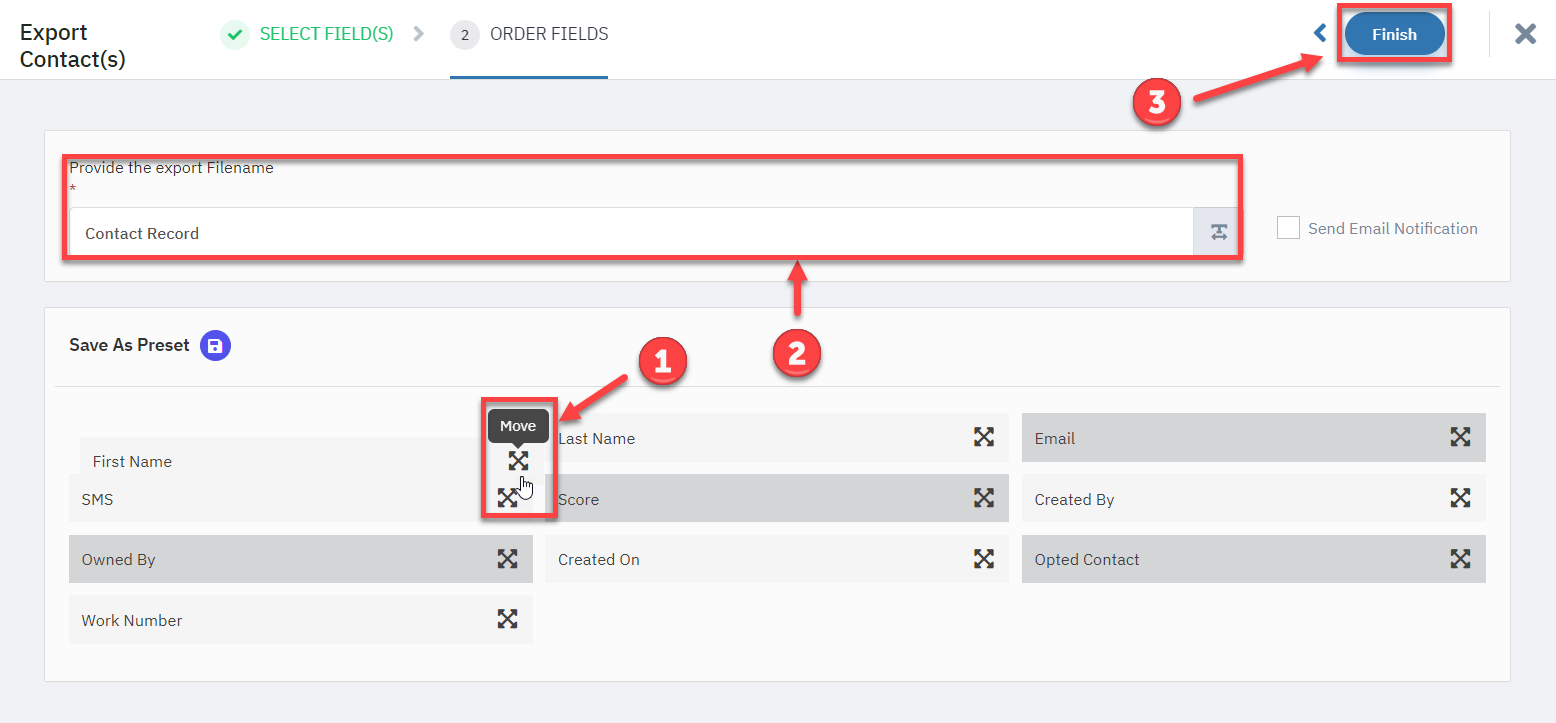The height and width of the screenshot is (723, 1556).
Task: Click the move icon on Last Name field
Action: pyautogui.click(x=984, y=437)
